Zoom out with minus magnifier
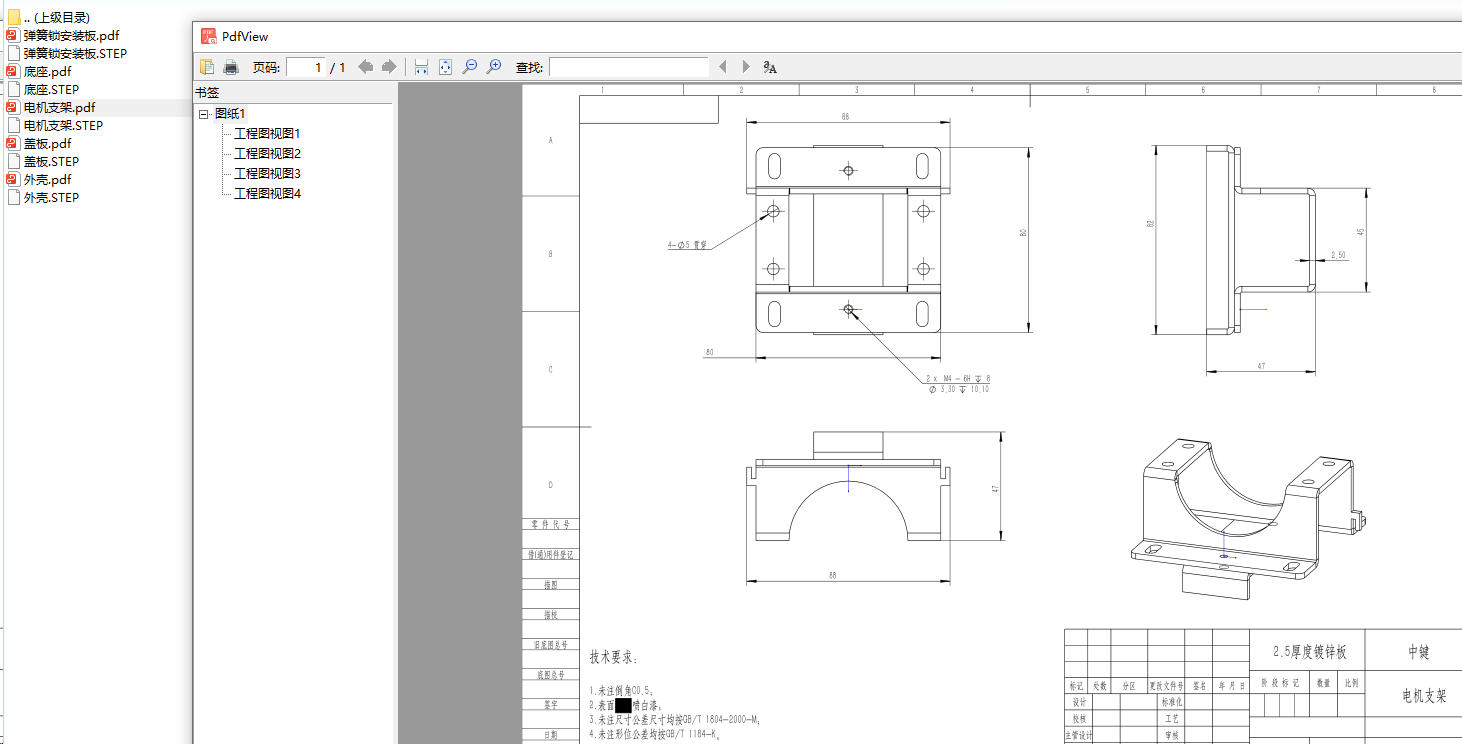The height and width of the screenshot is (744, 1462). click(x=470, y=67)
